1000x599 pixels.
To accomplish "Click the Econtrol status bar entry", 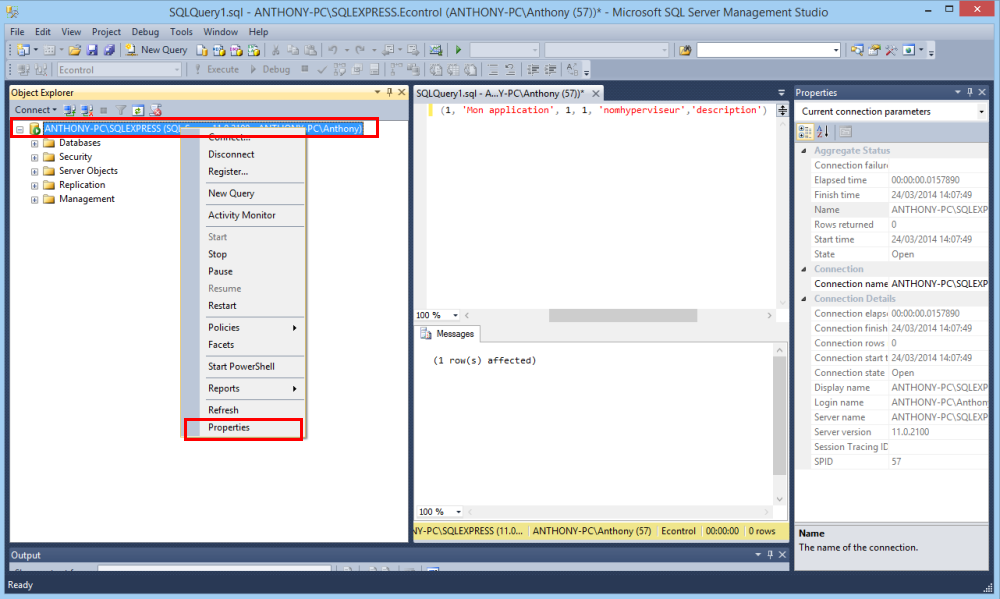I will click(678, 531).
